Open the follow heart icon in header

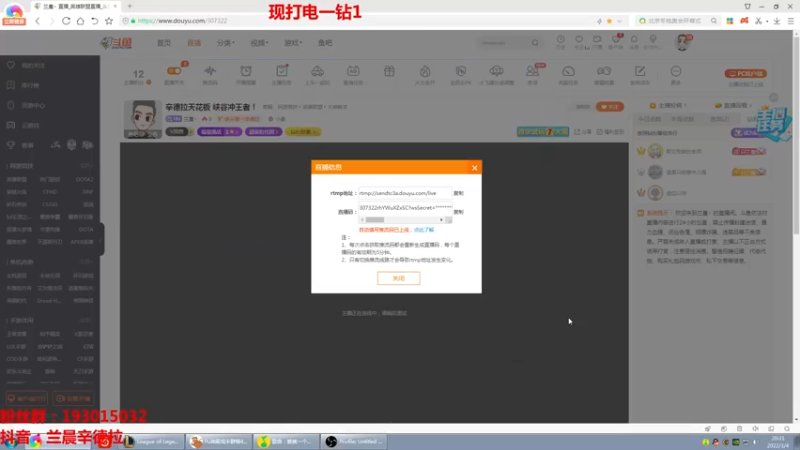click(x=579, y=42)
